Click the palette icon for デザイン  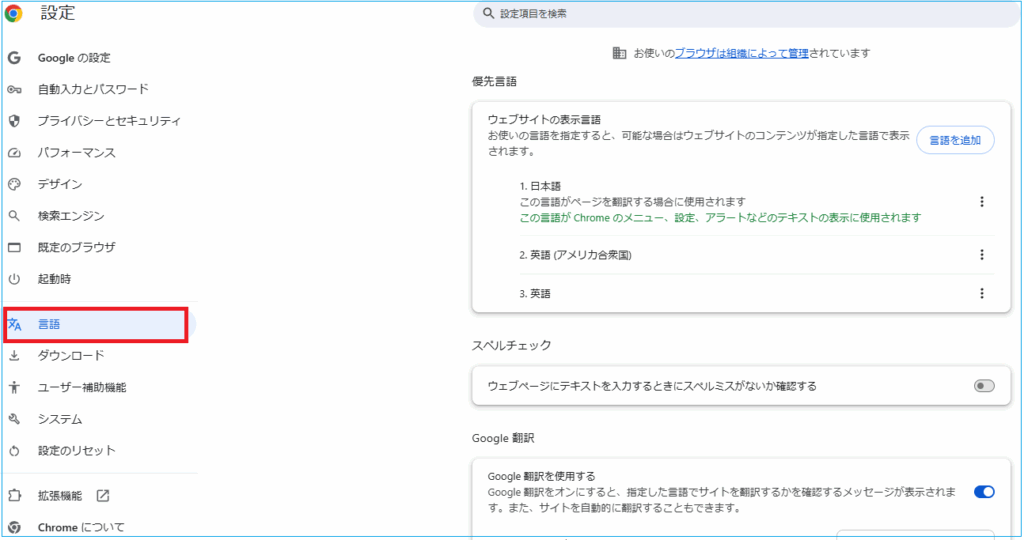[x=14, y=184]
